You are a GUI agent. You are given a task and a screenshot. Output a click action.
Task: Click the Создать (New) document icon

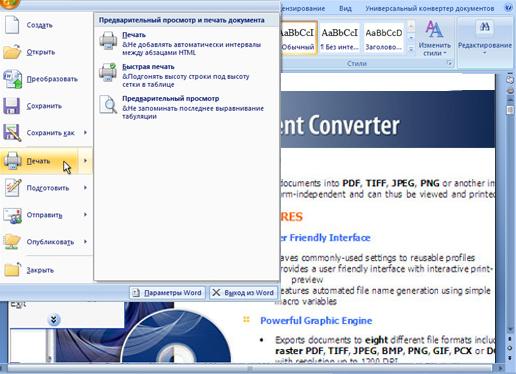point(12,25)
